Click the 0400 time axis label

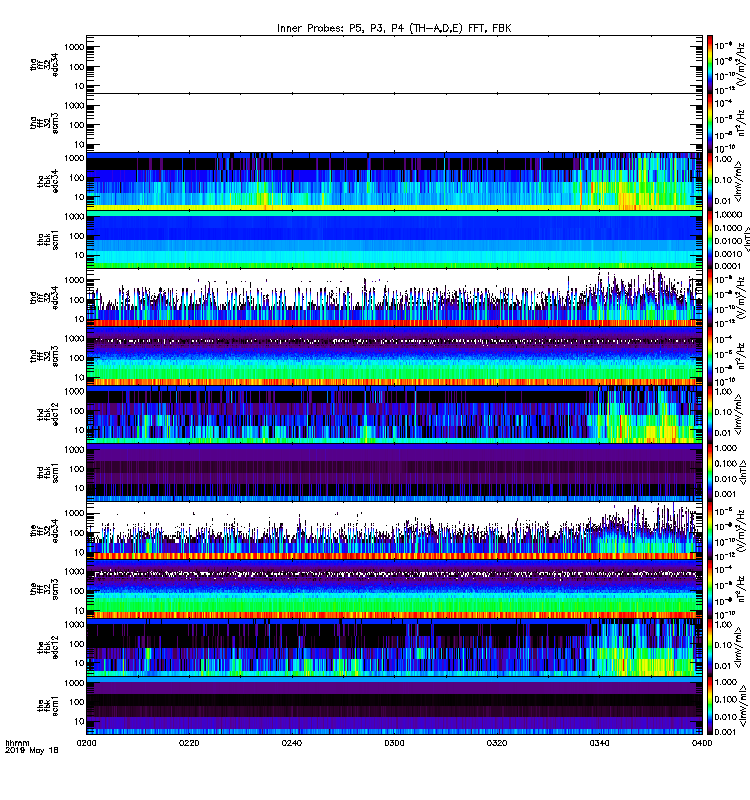point(702,743)
